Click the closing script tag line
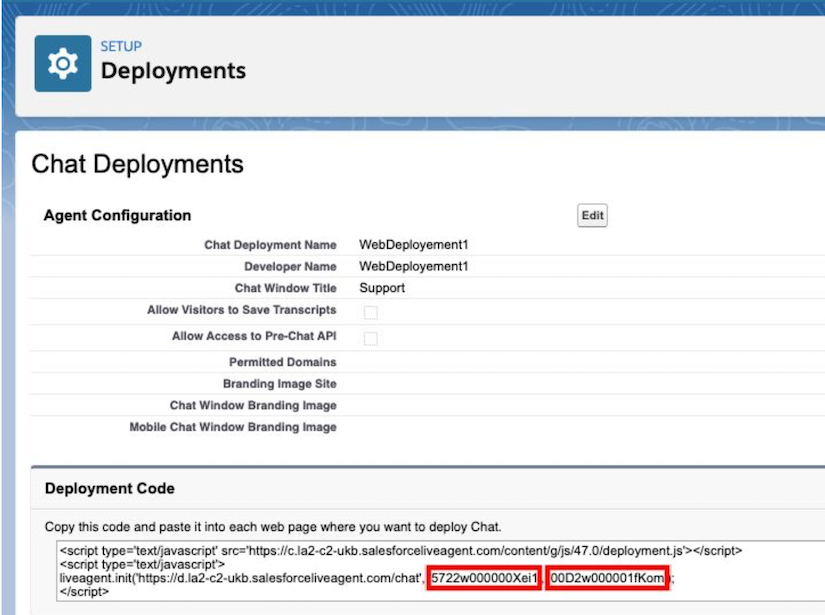This screenshot has width=825, height=615. pyautogui.click(x=84, y=591)
